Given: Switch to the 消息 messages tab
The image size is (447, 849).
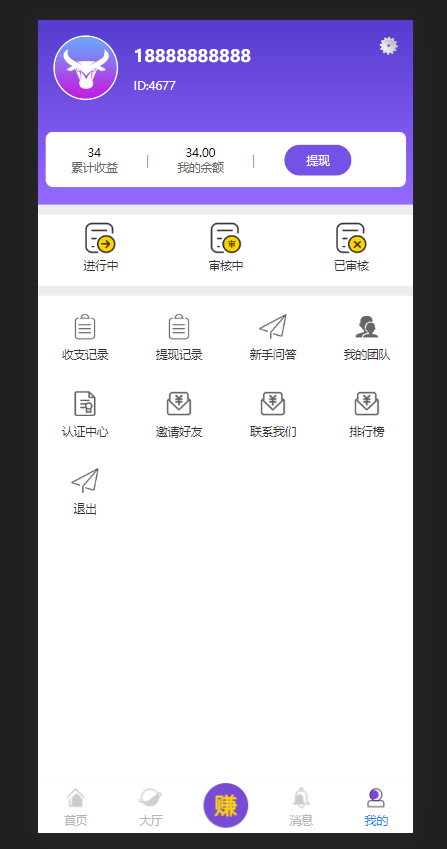Looking at the screenshot, I should pos(301,807).
